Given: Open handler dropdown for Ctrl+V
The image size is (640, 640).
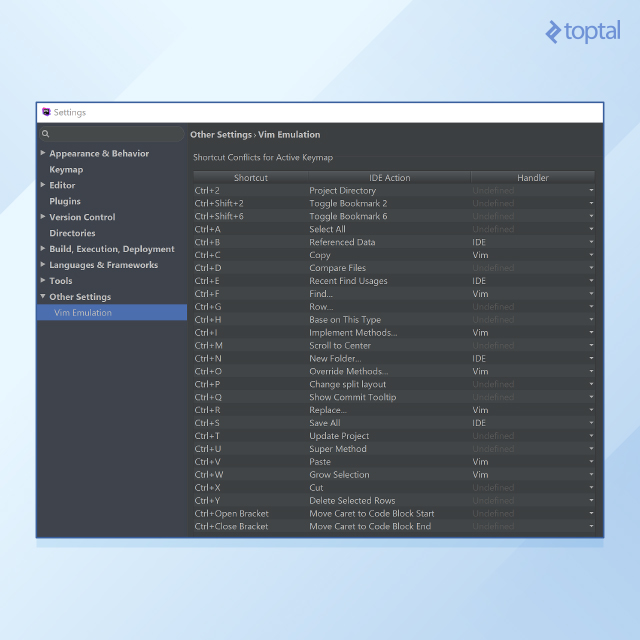Looking at the screenshot, I should pyautogui.click(x=591, y=462).
